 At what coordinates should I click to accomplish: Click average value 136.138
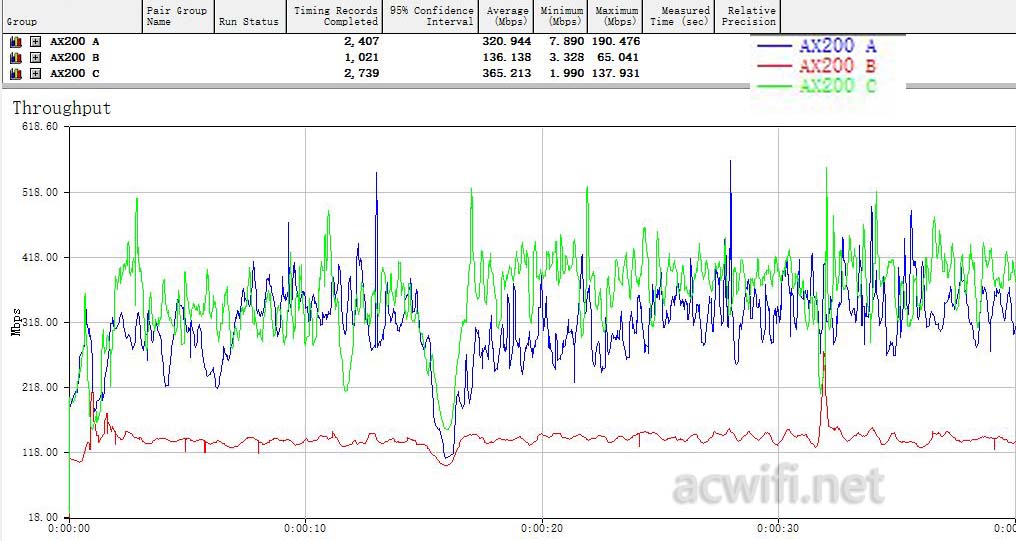(507, 58)
